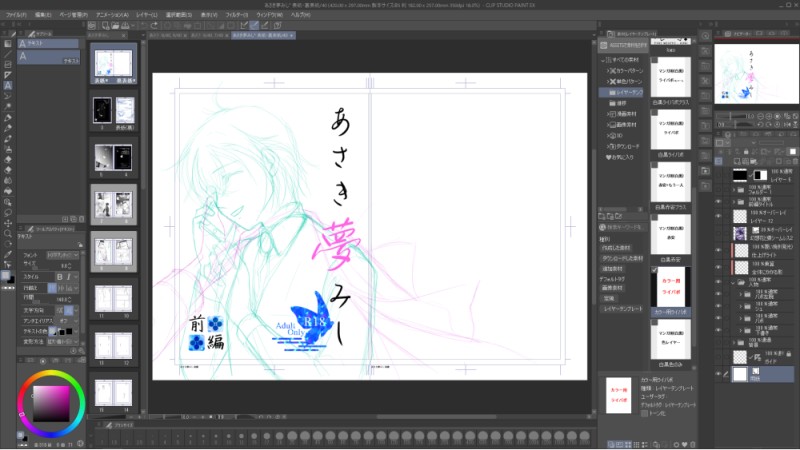Select the Text tool in the toolbox
Screen dimensions: 800x450
(x=8, y=85)
